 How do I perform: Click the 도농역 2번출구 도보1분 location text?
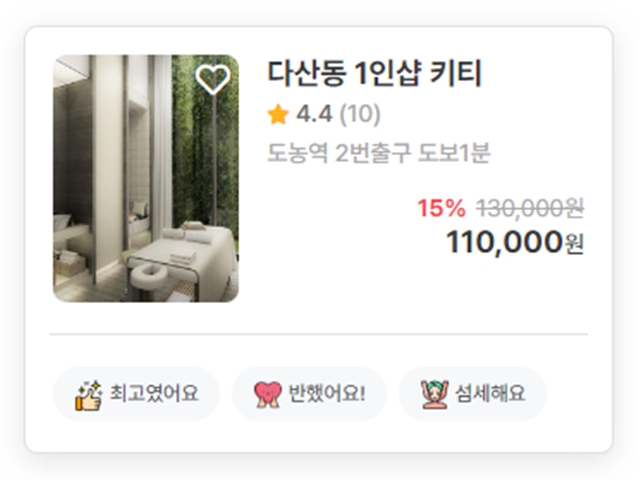(378, 153)
